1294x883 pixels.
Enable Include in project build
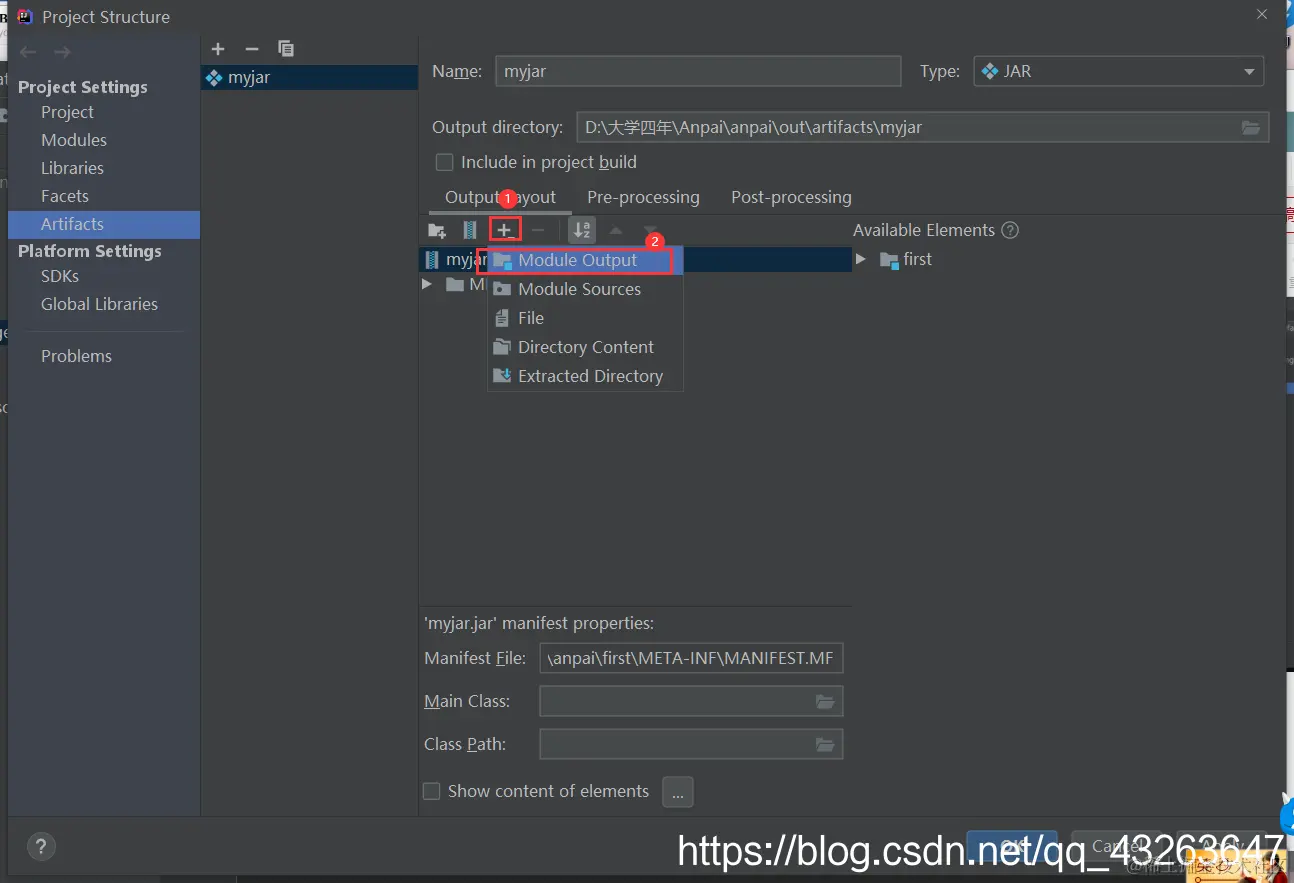point(445,162)
